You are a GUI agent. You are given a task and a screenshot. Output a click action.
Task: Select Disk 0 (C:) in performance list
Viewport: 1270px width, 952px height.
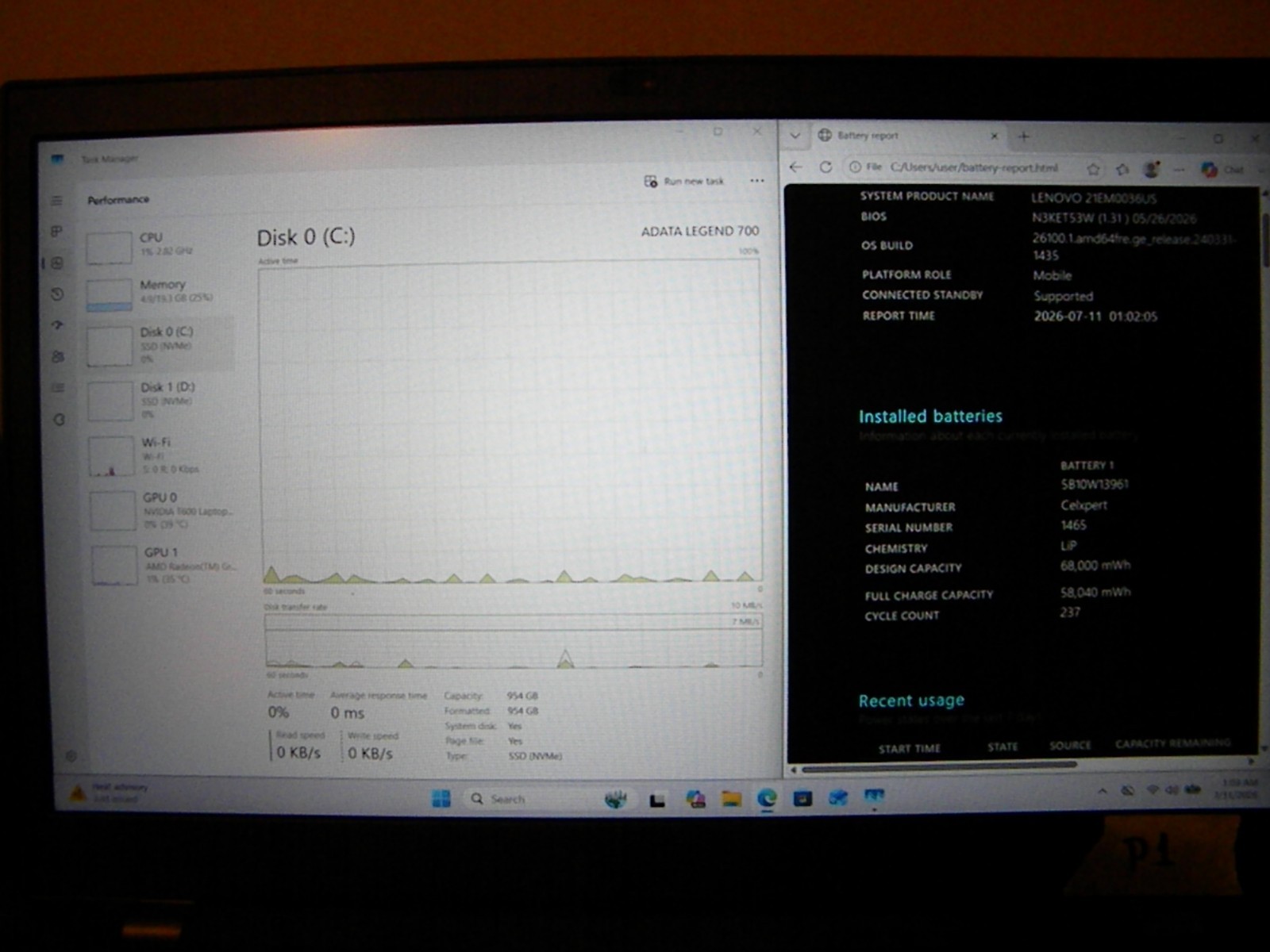tap(159, 345)
